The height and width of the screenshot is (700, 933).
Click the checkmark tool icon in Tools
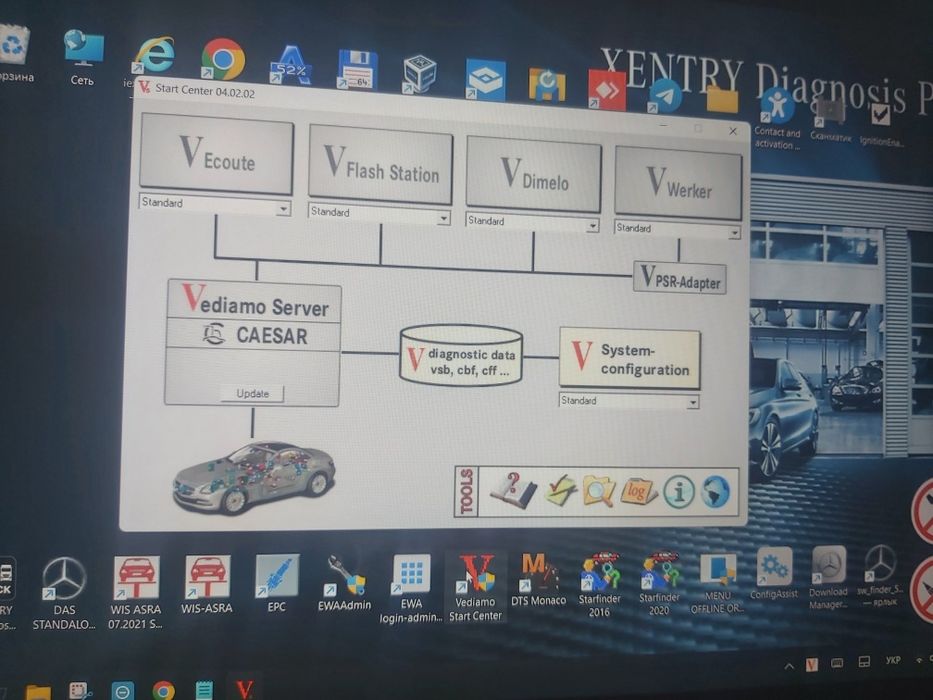coord(561,492)
